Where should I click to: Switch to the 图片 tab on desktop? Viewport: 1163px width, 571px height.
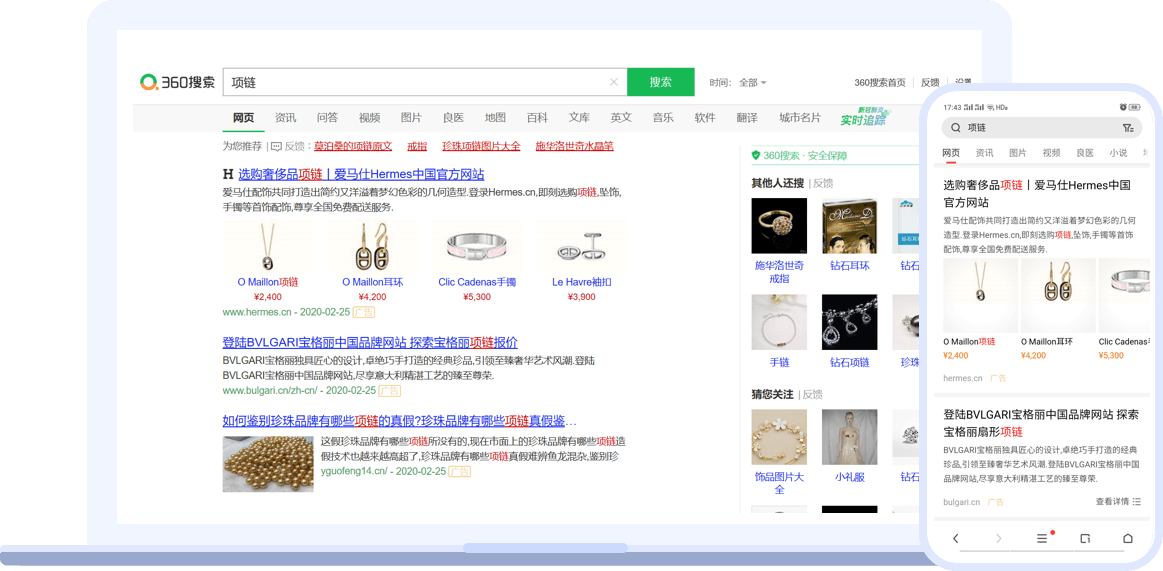pos(411,117)
